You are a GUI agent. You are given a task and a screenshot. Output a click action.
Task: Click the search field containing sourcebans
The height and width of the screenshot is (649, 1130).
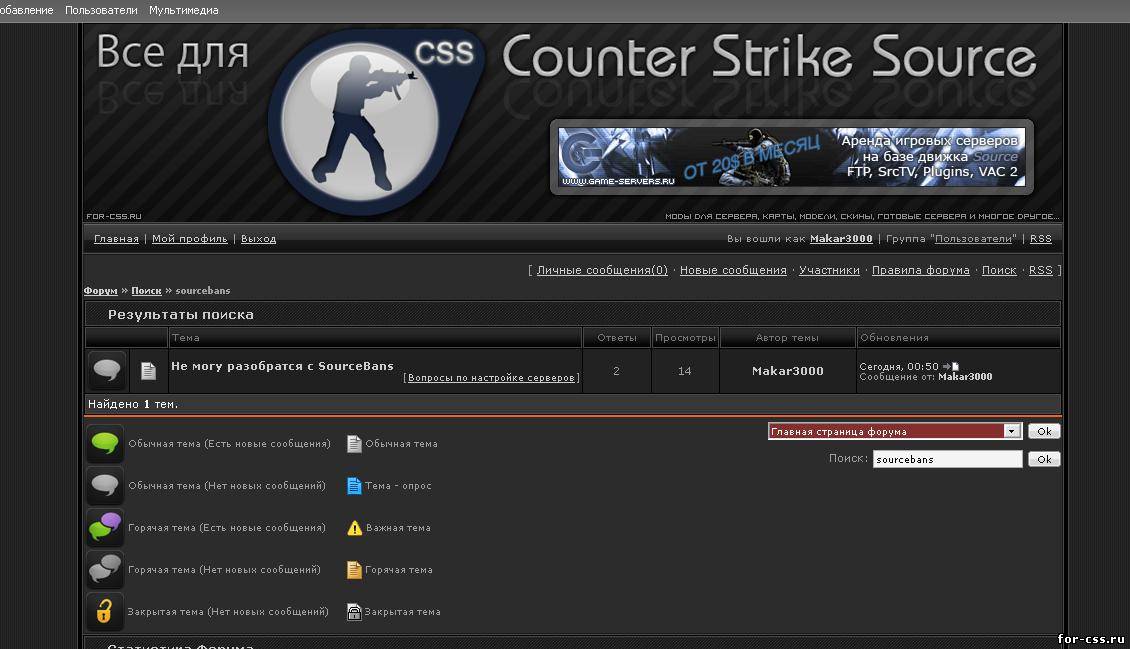tap(947, 459)
